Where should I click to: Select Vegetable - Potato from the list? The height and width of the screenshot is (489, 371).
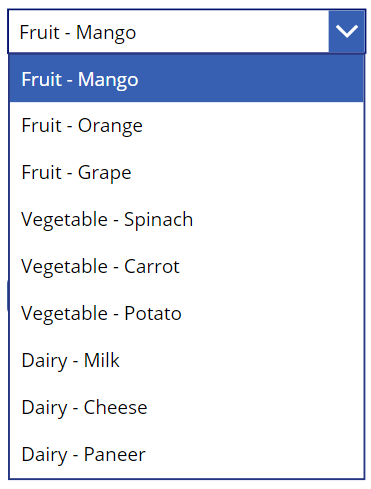[x=186, y=313]
